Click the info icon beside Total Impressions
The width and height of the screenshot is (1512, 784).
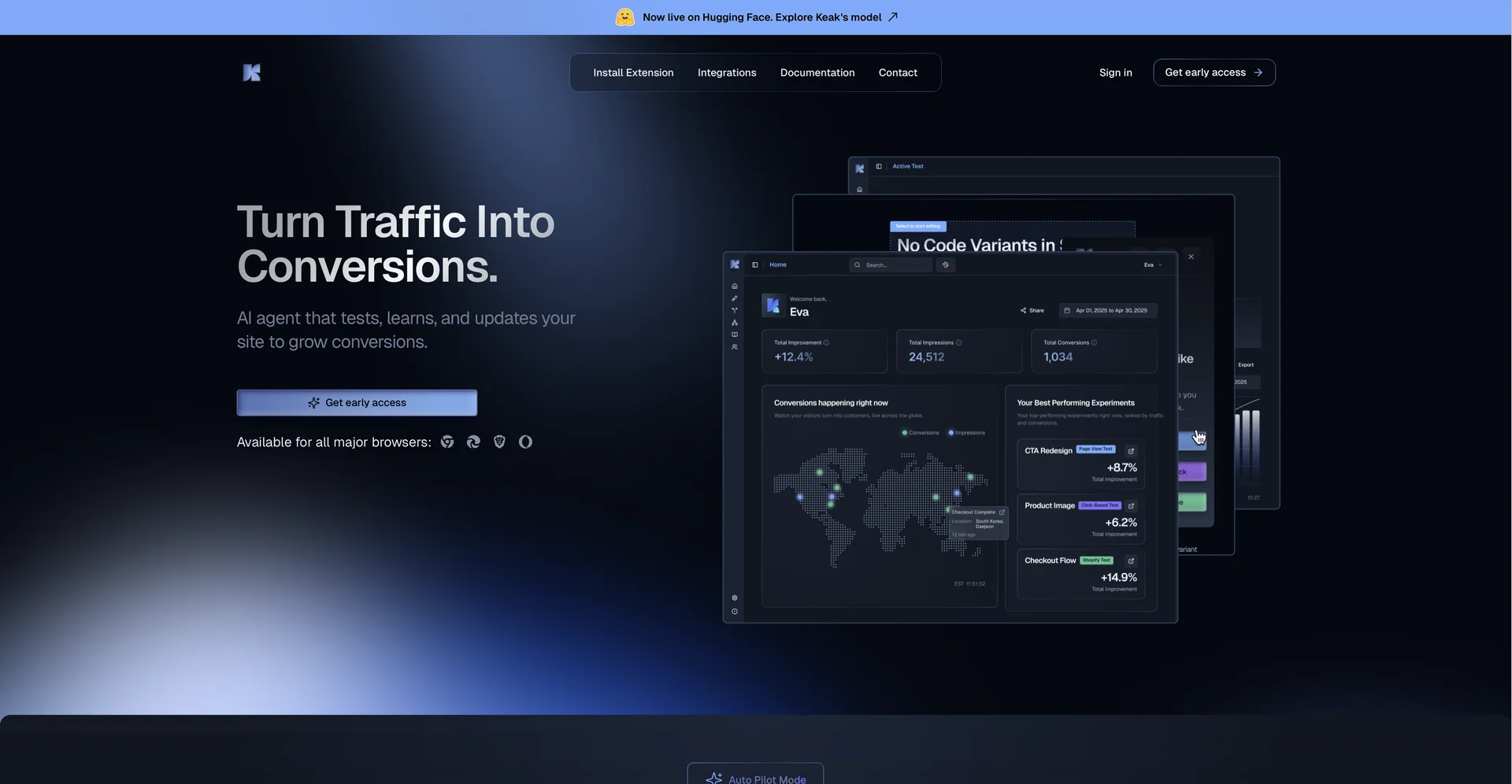click(958, 342)
